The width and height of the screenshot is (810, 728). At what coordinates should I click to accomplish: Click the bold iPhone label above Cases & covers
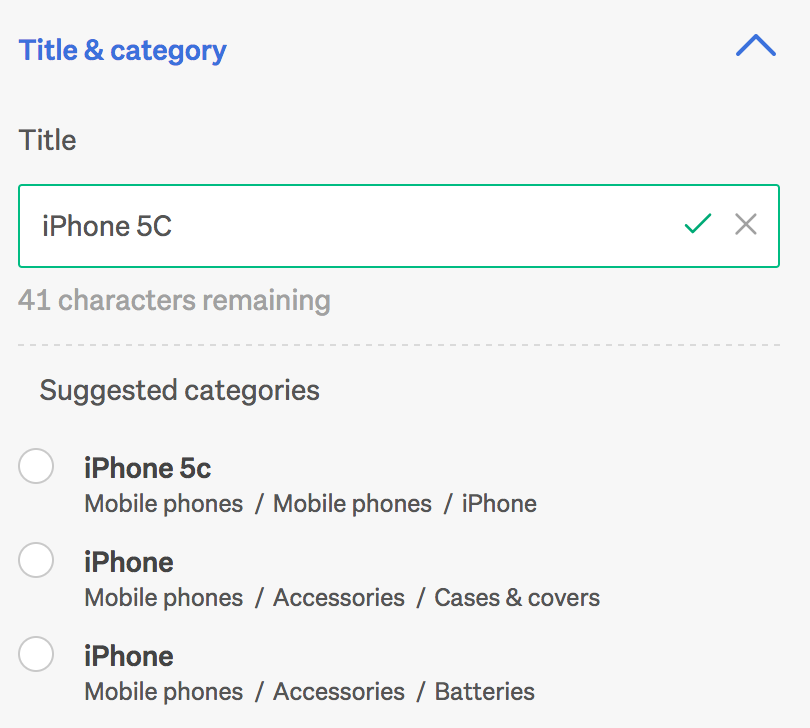(x=129, y=562)
